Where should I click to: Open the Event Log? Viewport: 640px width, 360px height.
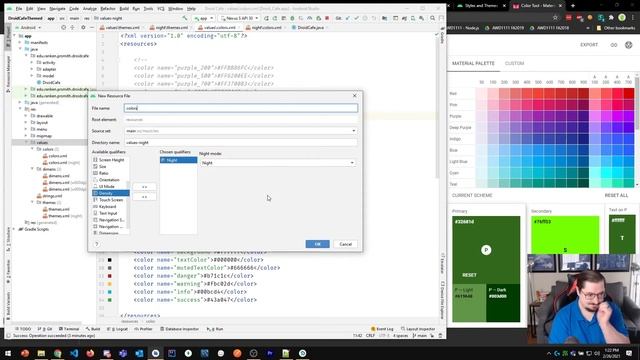[382, 329]
